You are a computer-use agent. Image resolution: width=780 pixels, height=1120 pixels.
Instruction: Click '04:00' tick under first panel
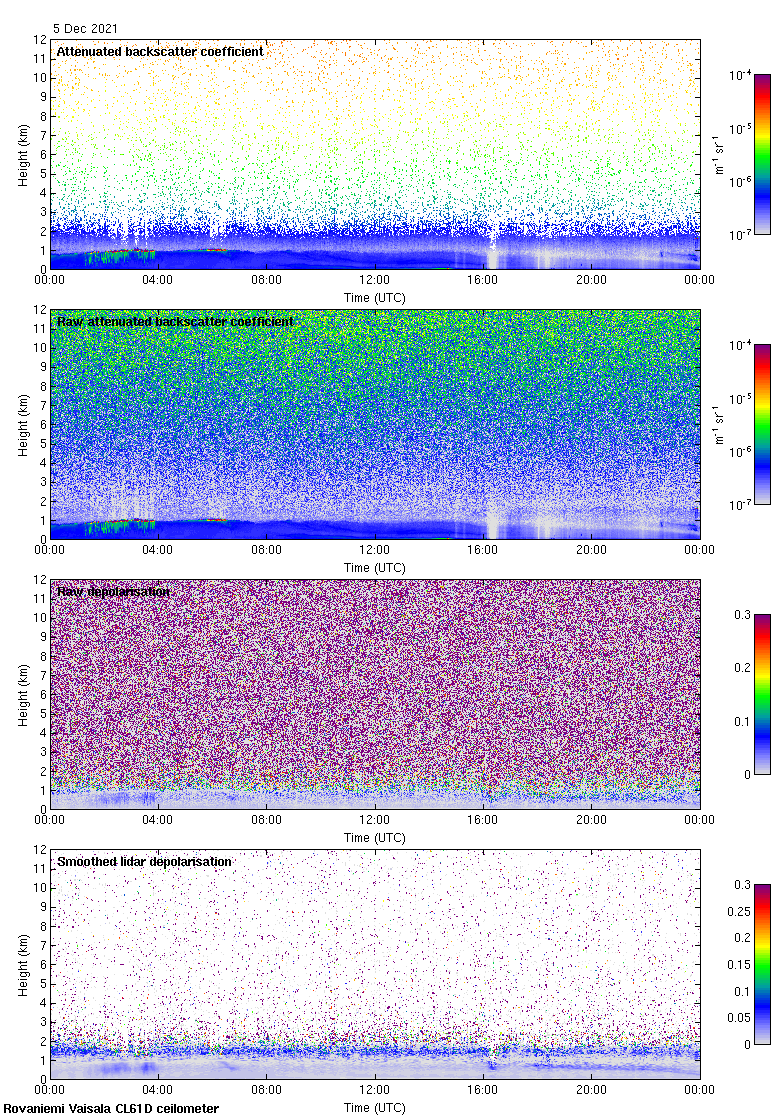click(x=157, y=280)
